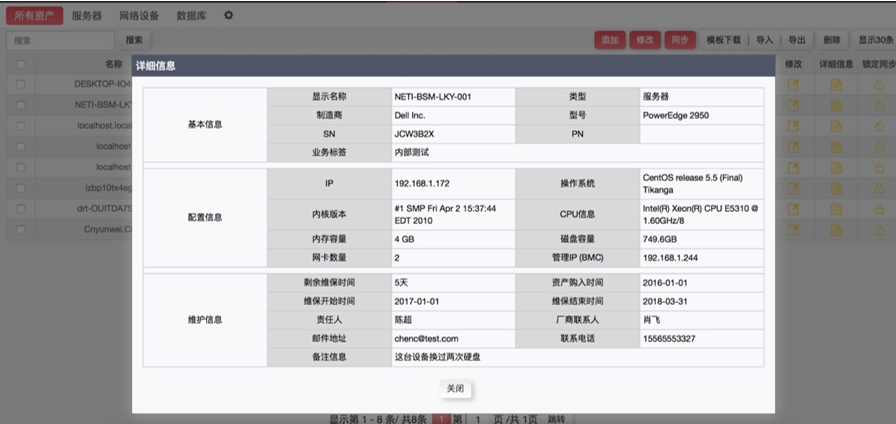Select checkbox for the drt-OUITDA7S row
The image size is (896, 424).
[20, 208]
